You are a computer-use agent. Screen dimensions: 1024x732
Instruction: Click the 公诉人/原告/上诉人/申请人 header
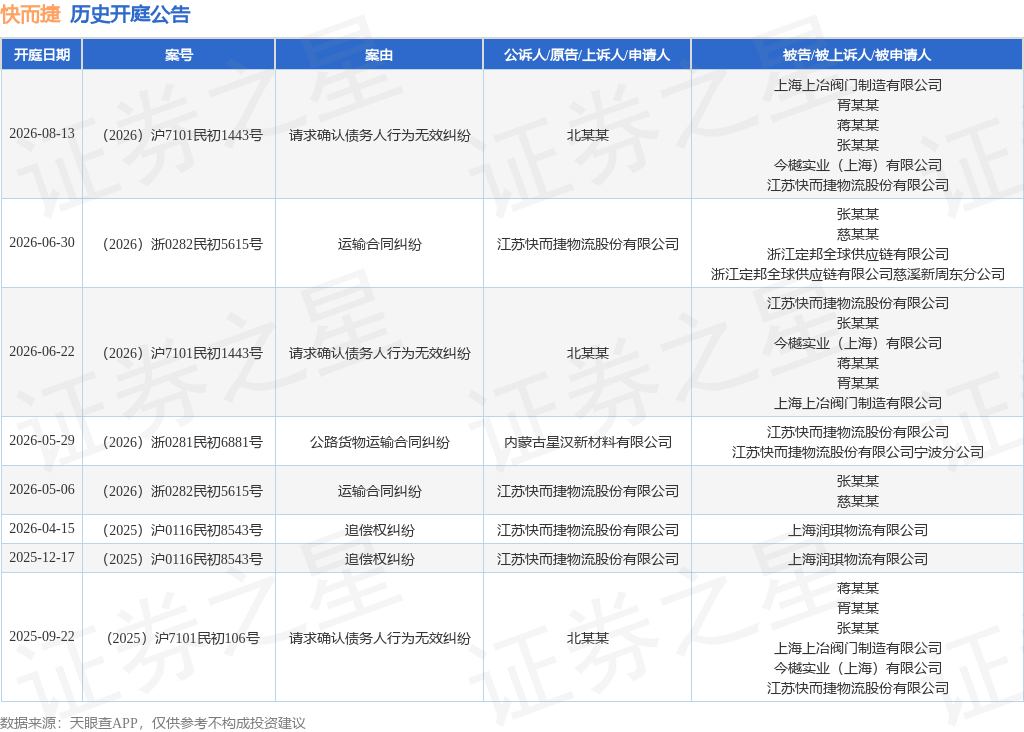pos(587,55)
